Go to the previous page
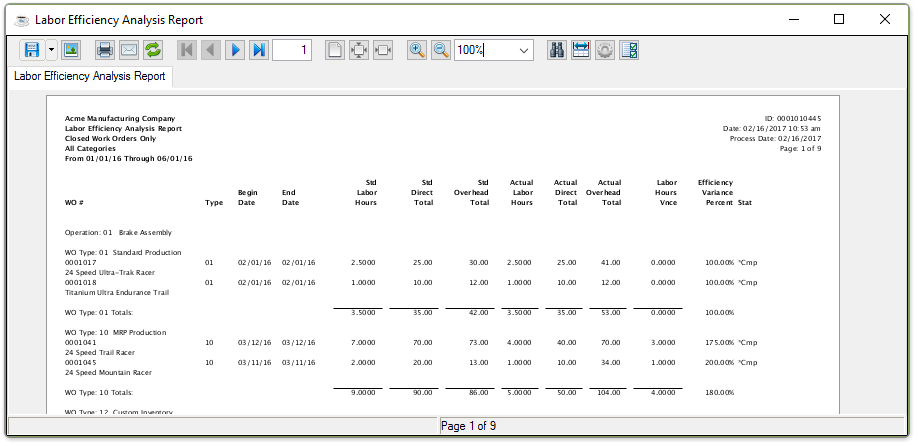 (211, 50)
